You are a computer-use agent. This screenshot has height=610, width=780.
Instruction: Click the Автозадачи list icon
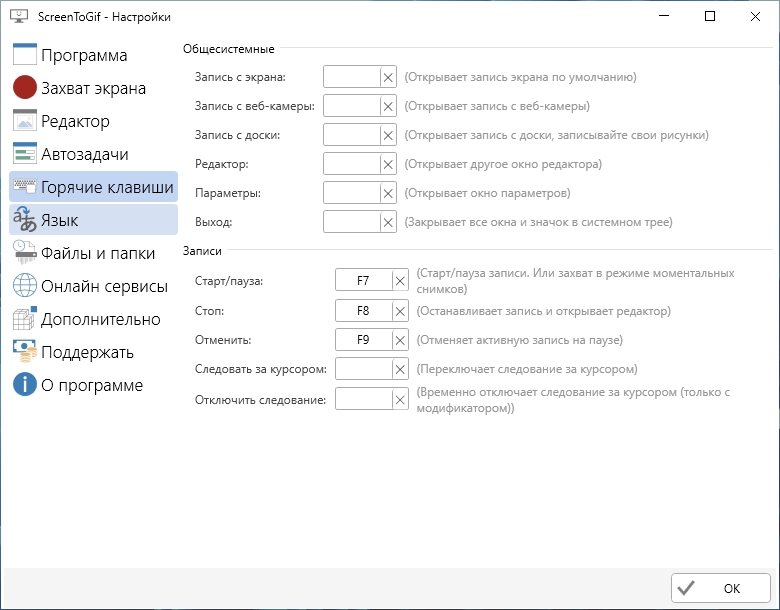tap(24, 153)
